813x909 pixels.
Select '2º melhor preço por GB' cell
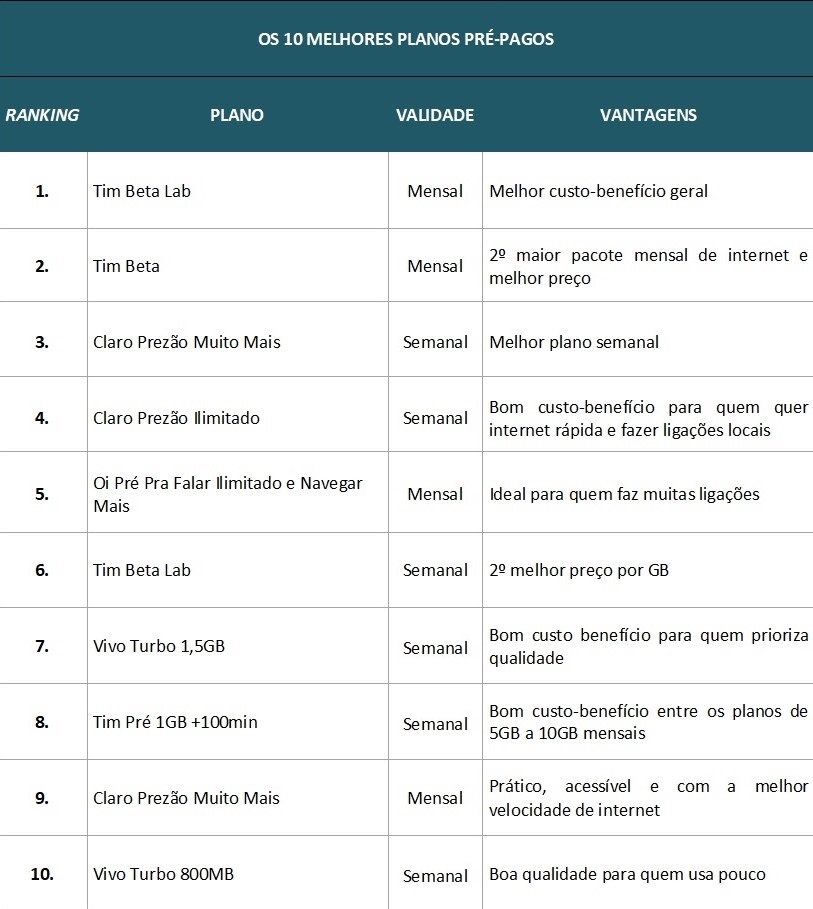(579, 570)
